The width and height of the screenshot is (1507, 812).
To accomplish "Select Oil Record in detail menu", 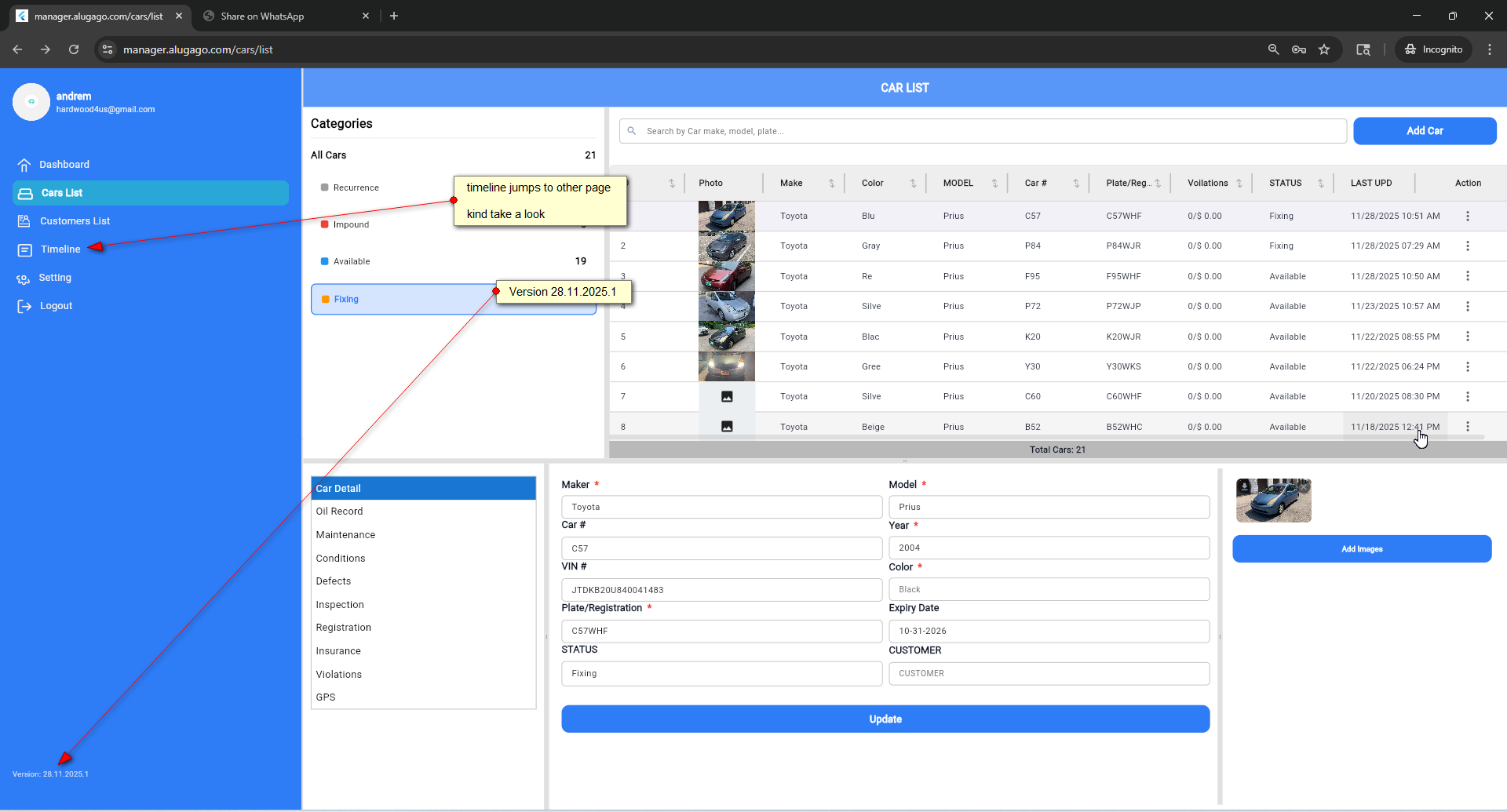I will point(339,512).
